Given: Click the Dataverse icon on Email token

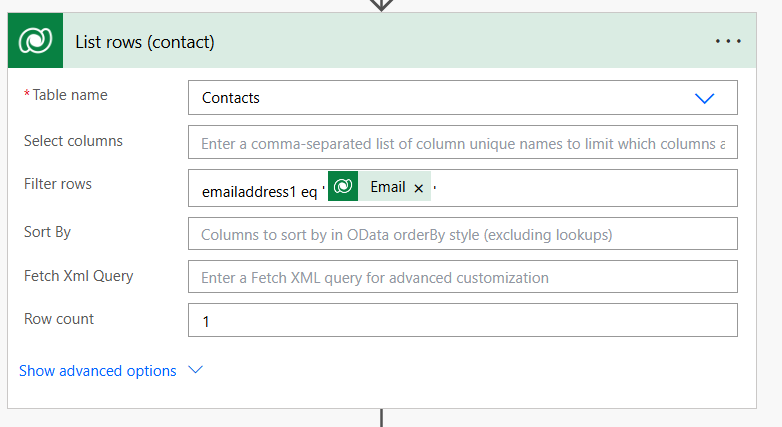Looking at the screenshot, I should pyautogui.click(x=343, y=187).
